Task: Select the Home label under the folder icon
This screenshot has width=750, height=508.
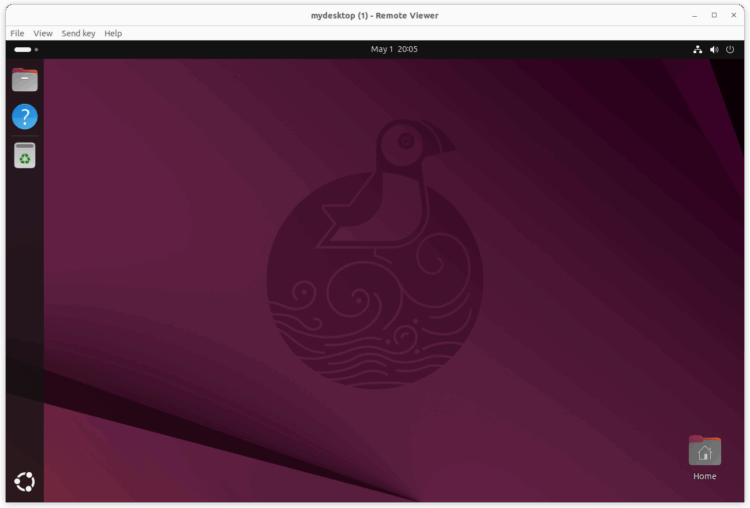Action: [x=705, y=476]
